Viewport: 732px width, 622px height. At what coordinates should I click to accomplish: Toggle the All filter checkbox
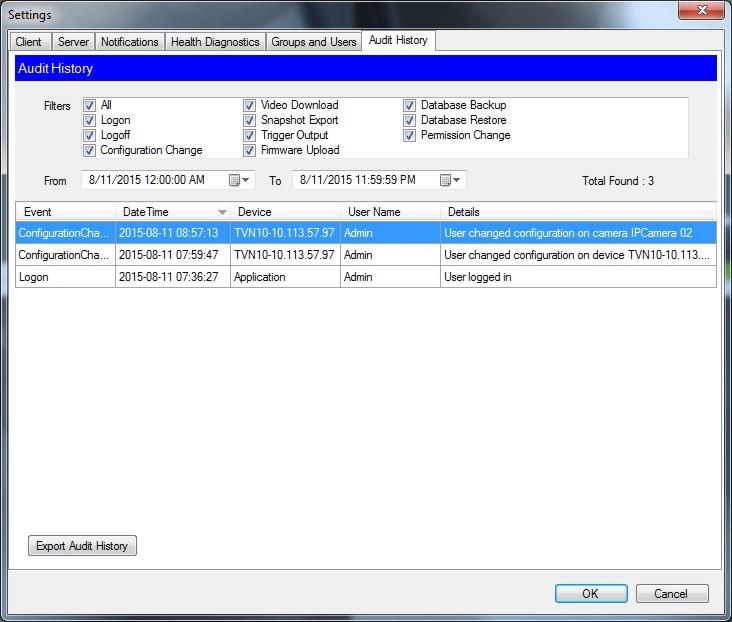[89, 105]
